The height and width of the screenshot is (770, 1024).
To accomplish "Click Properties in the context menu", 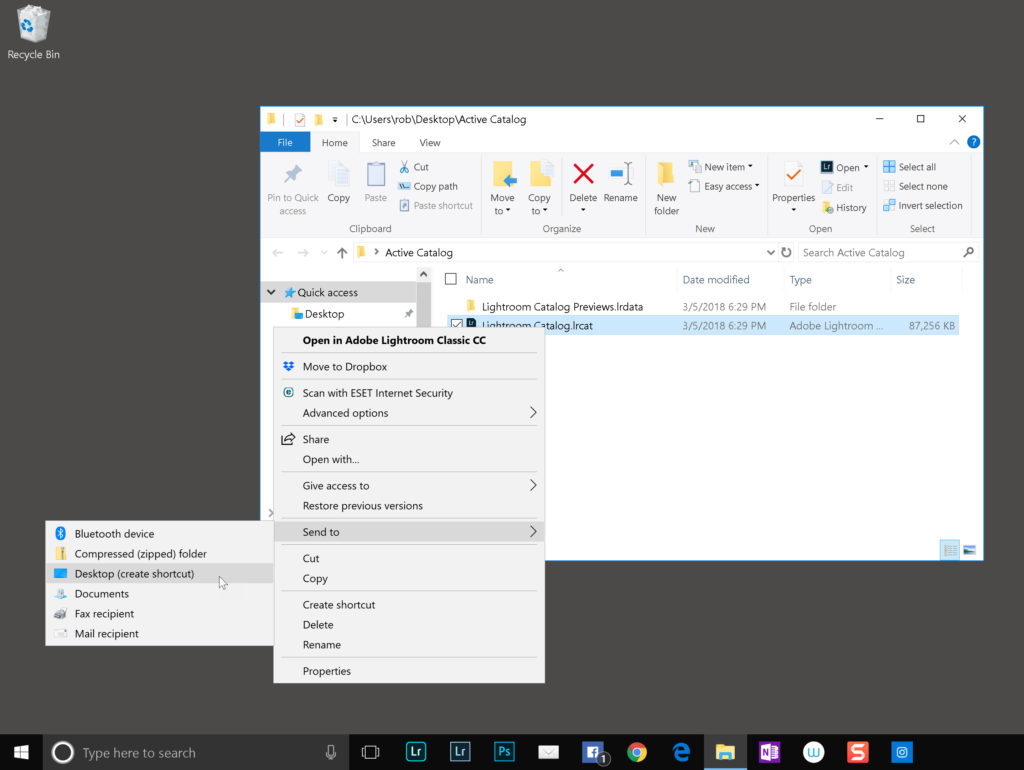I will point(409,671).
